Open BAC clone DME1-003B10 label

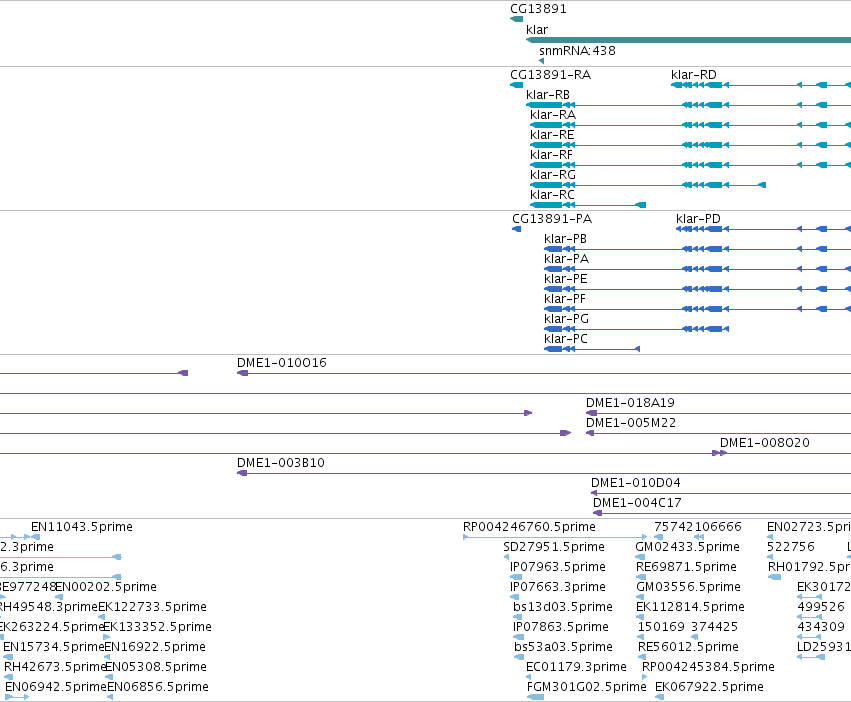point(281,464)
